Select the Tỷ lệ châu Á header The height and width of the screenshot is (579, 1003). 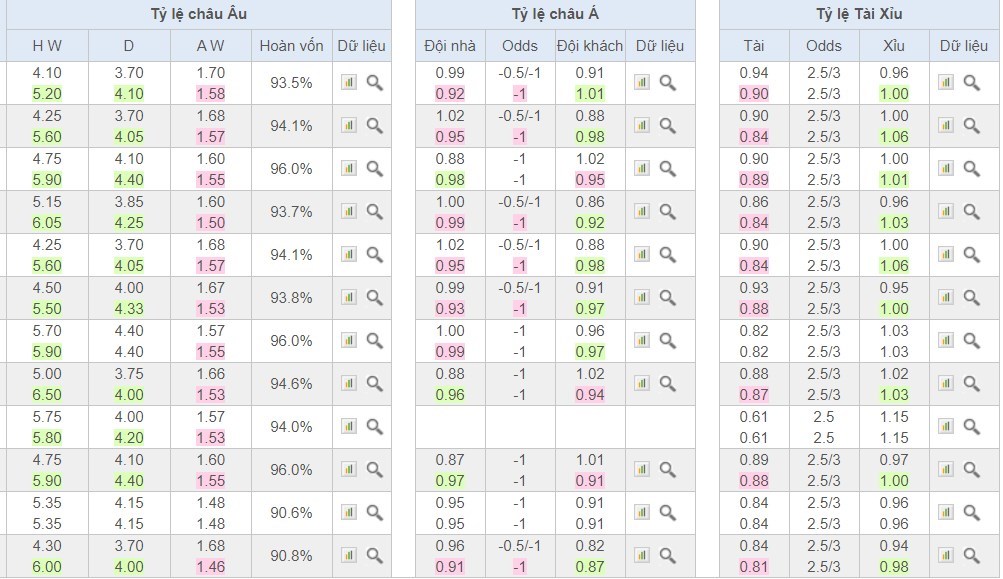pyautogui.click(x=554, y=14)
